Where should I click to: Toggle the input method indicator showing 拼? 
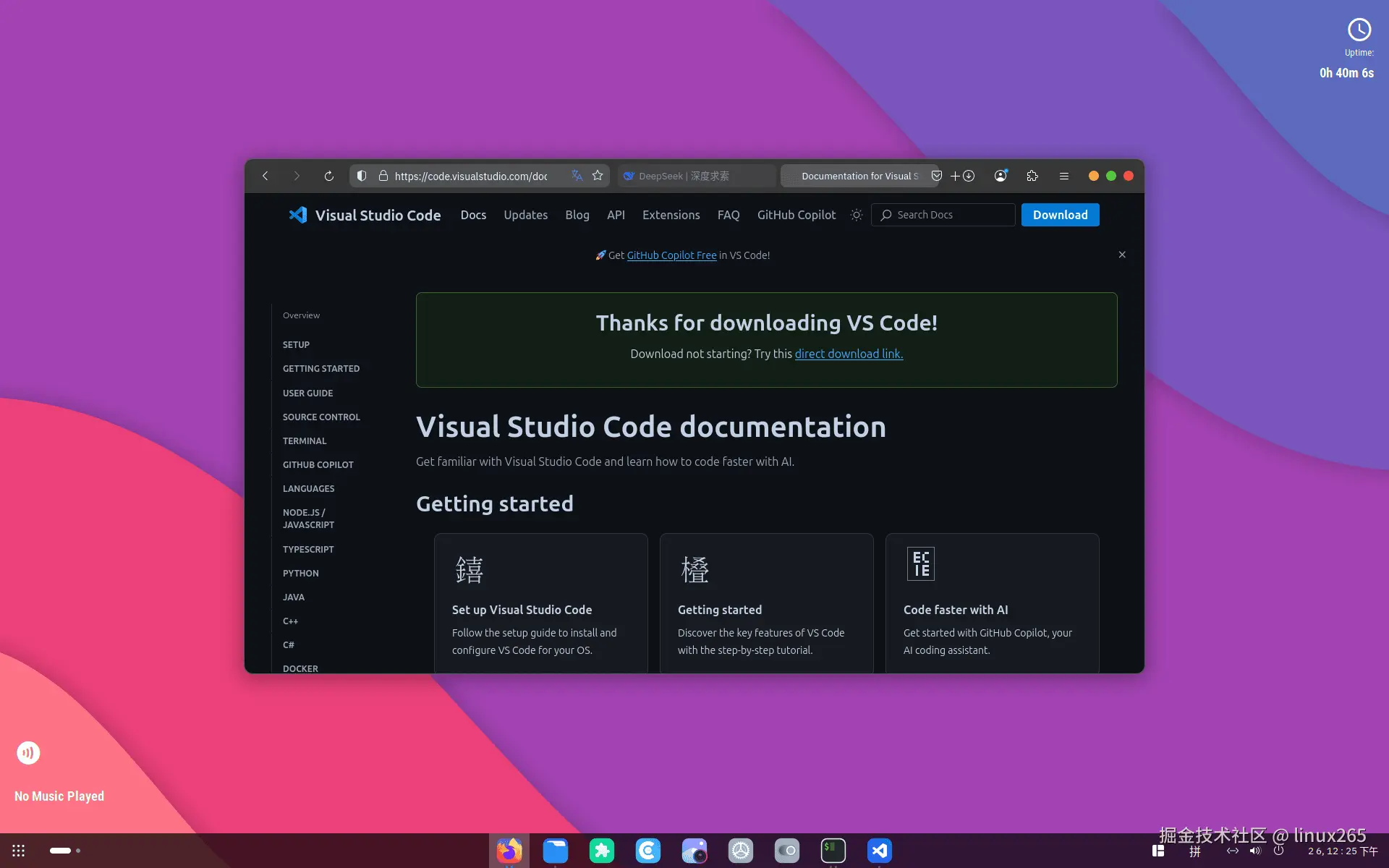point(1194,852)
